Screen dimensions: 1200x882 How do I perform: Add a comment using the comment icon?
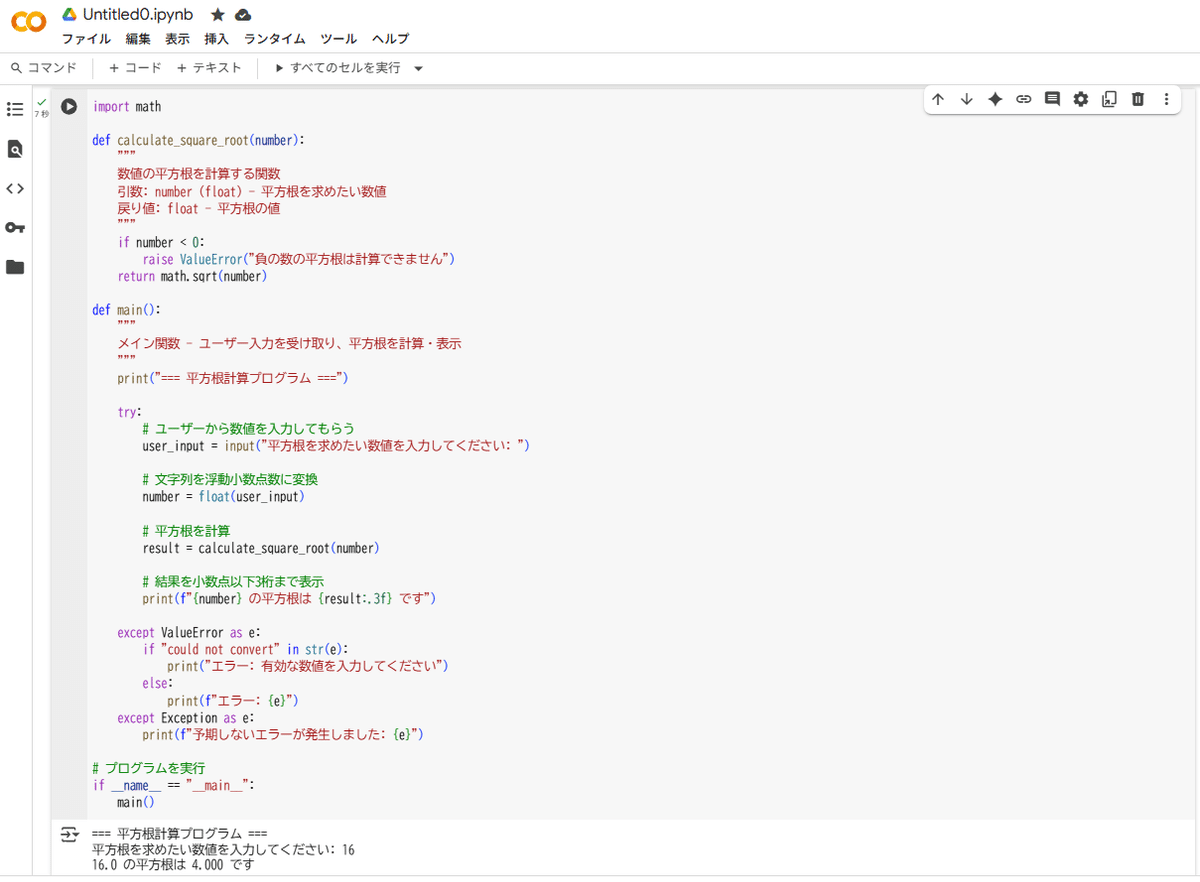tap(1051, 100)
